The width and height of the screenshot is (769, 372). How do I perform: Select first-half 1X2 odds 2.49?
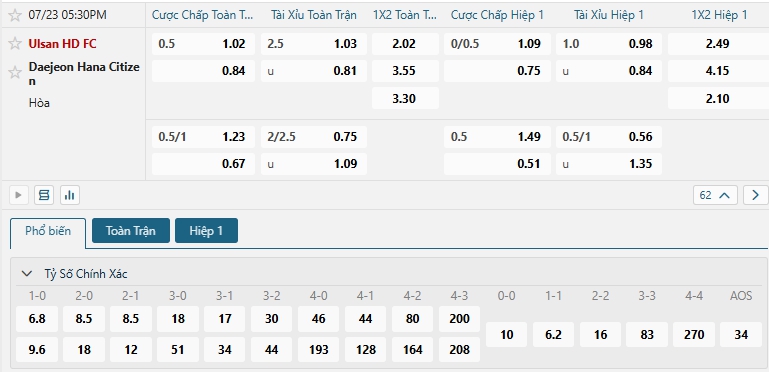[x=718, y=44]
